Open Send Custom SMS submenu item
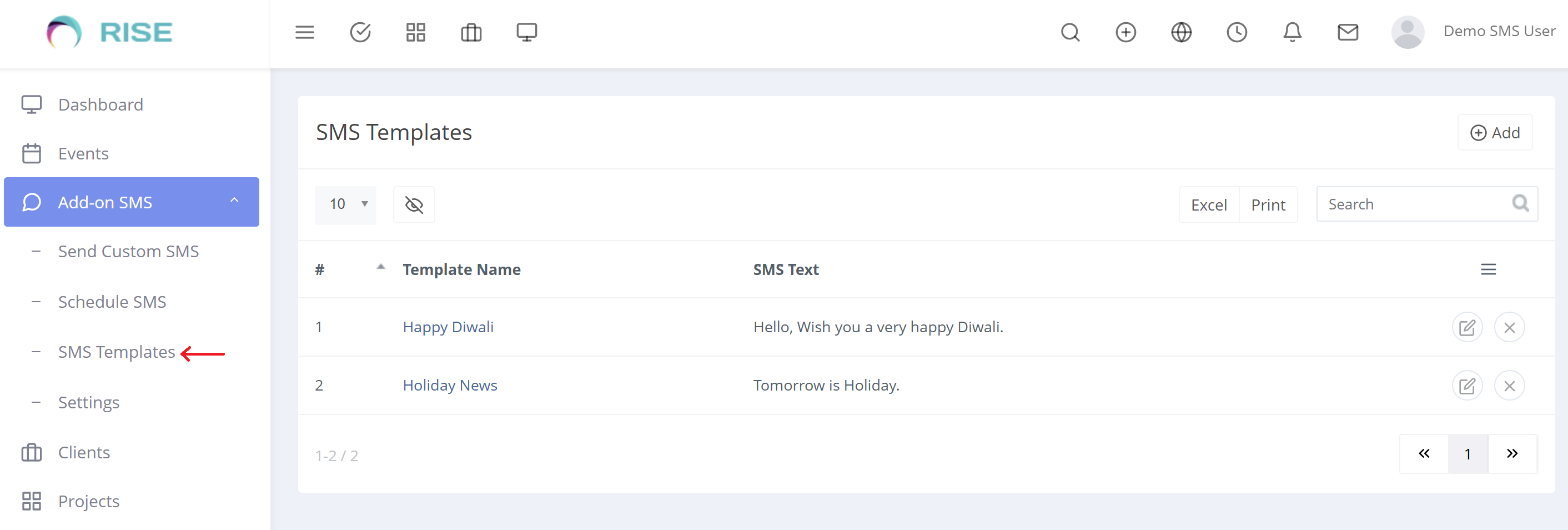This screenshot has height=530, width=1568. [x=128, y=252]
